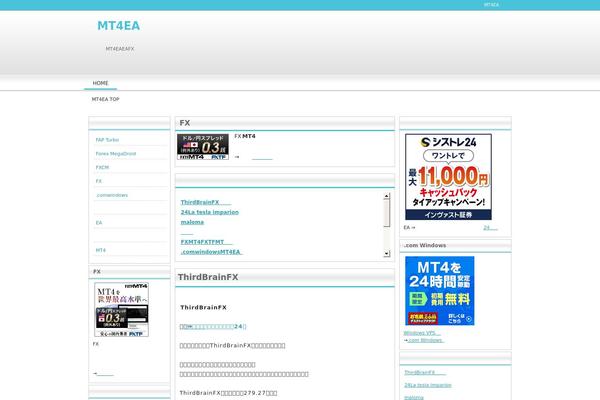Select the HOME navigation tab
Image resolution: width=600 pixels, height=400 pixels.
(x=100, y=83)
